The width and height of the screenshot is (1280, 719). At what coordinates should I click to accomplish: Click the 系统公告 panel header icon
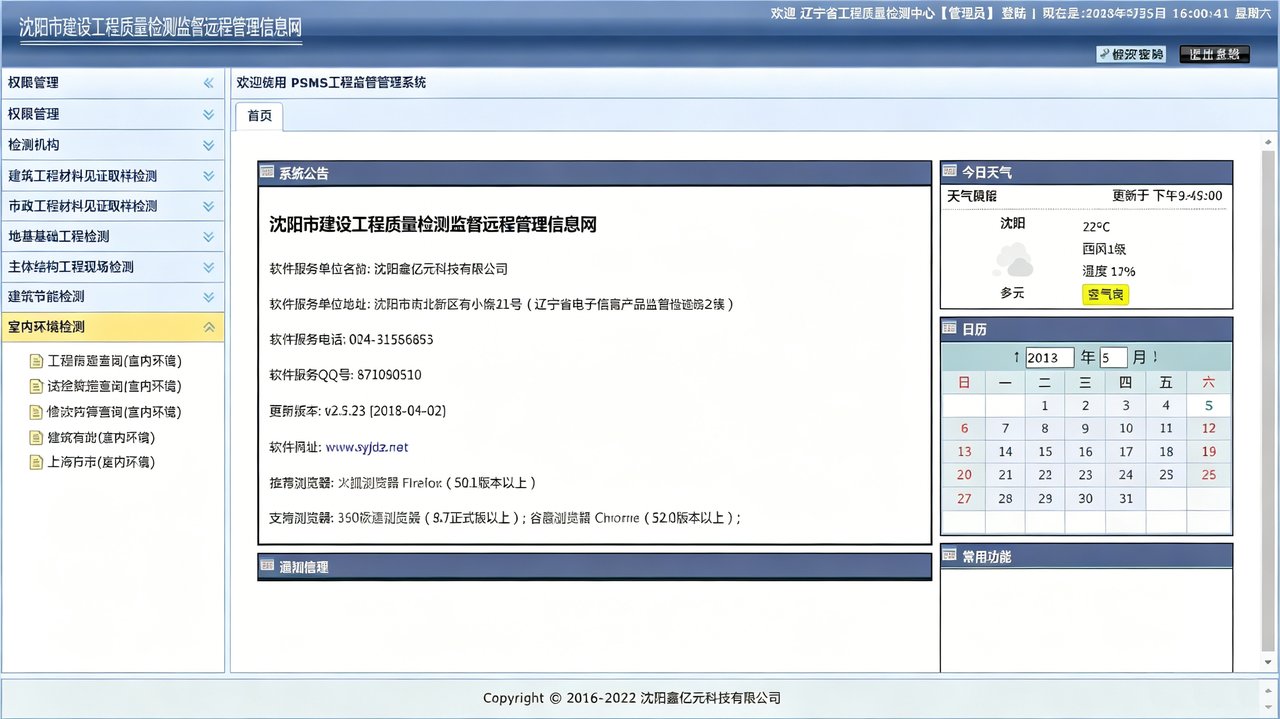tap(267, 172)
